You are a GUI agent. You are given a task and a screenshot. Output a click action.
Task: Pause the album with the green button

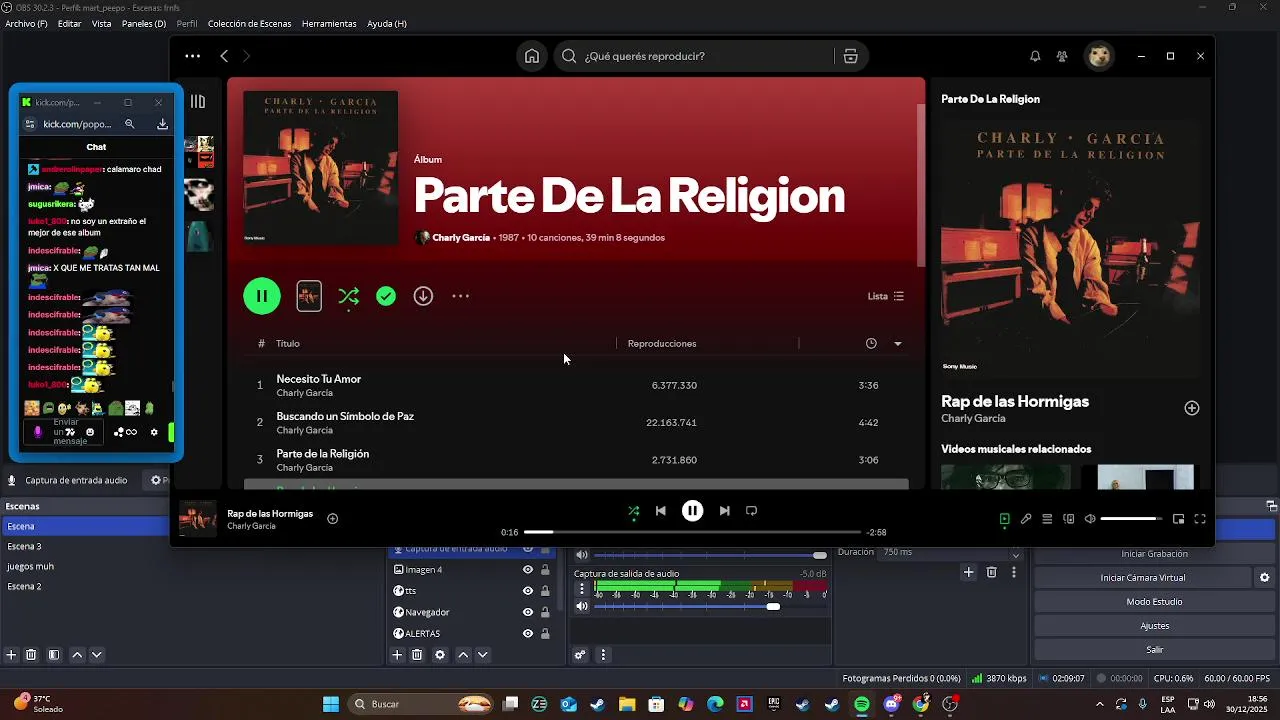262,296
